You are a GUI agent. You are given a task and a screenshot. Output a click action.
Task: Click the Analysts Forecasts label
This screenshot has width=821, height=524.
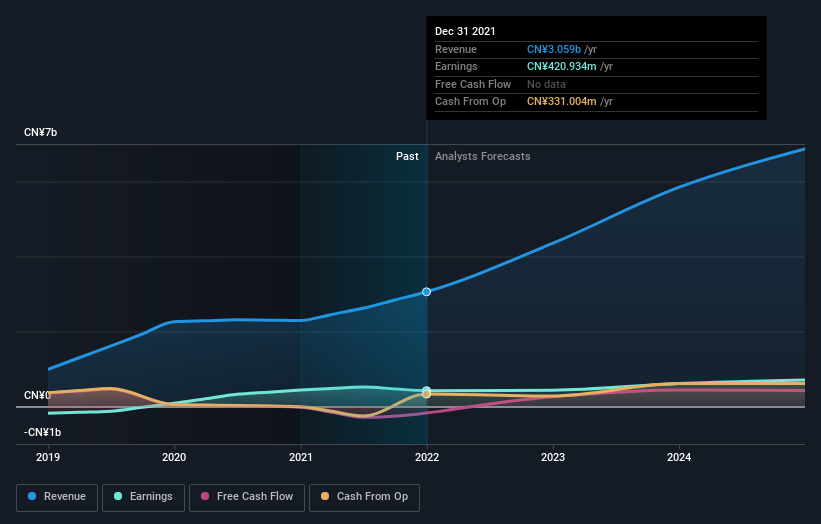[x=482, y=157]
